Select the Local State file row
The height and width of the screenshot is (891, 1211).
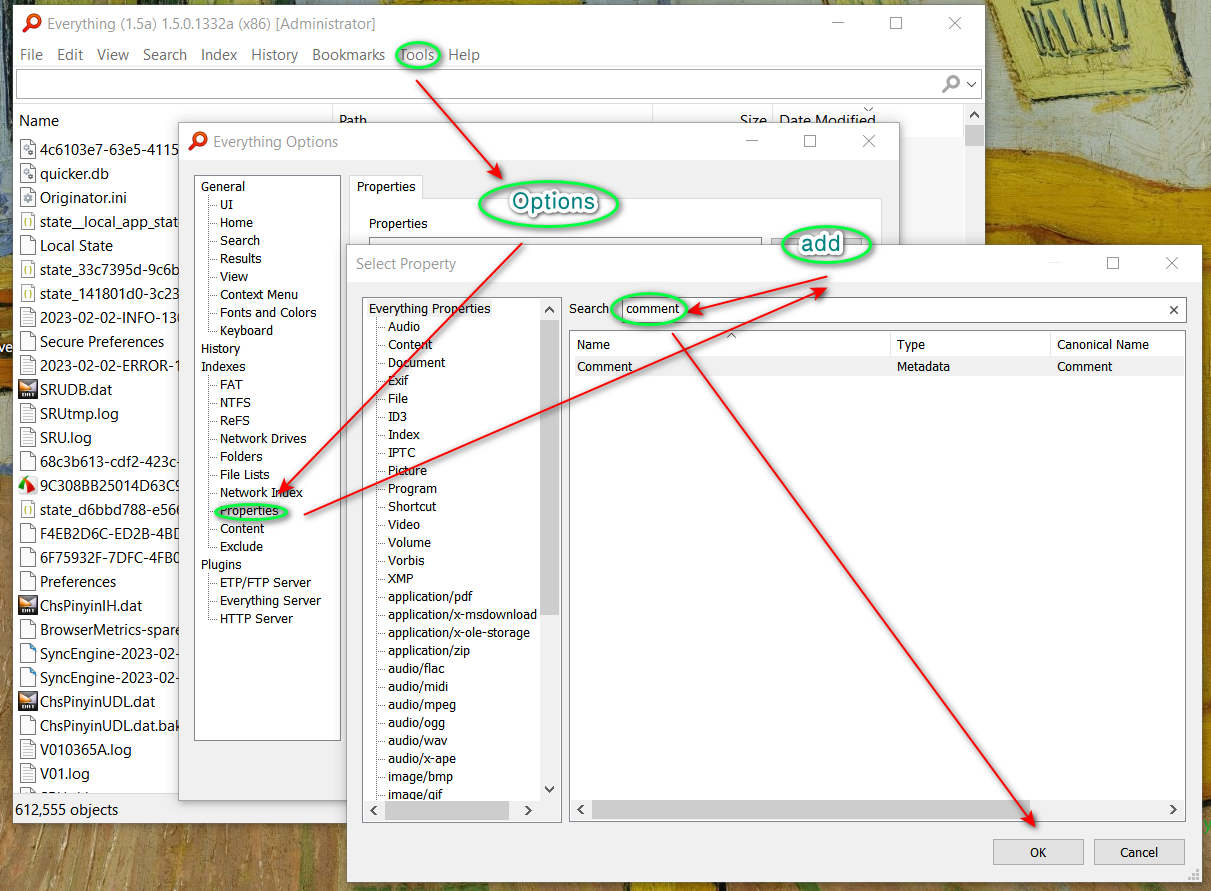pyautogui.click(x=76, y=246)
